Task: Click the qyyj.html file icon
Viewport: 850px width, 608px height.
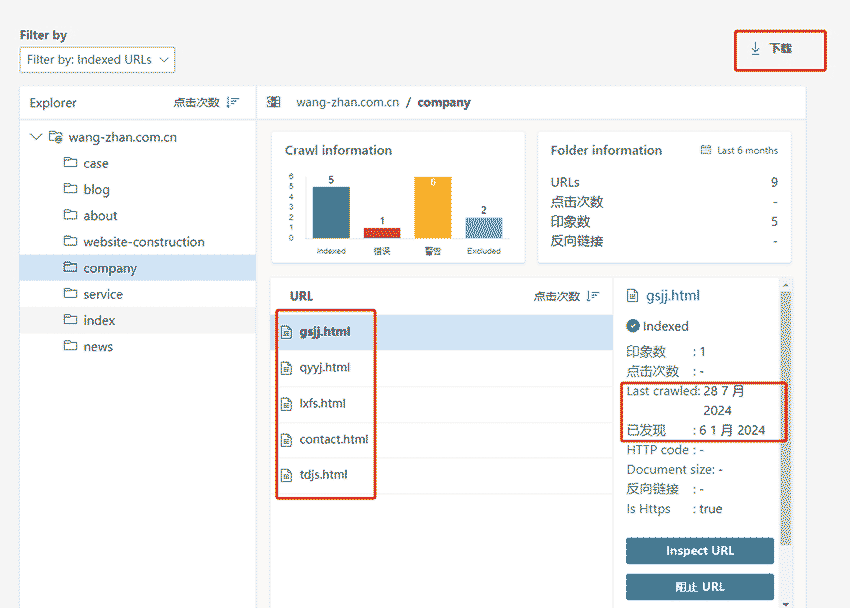Action: (x=287, y=368)
